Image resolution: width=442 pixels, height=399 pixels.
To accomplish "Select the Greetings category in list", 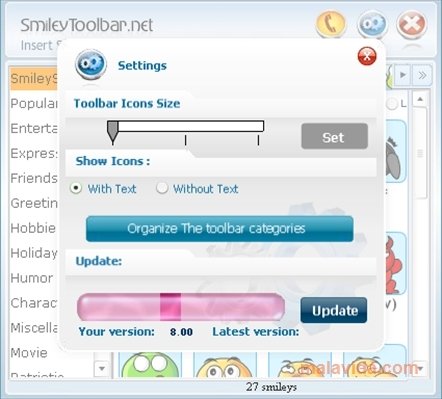I will 34,203.
